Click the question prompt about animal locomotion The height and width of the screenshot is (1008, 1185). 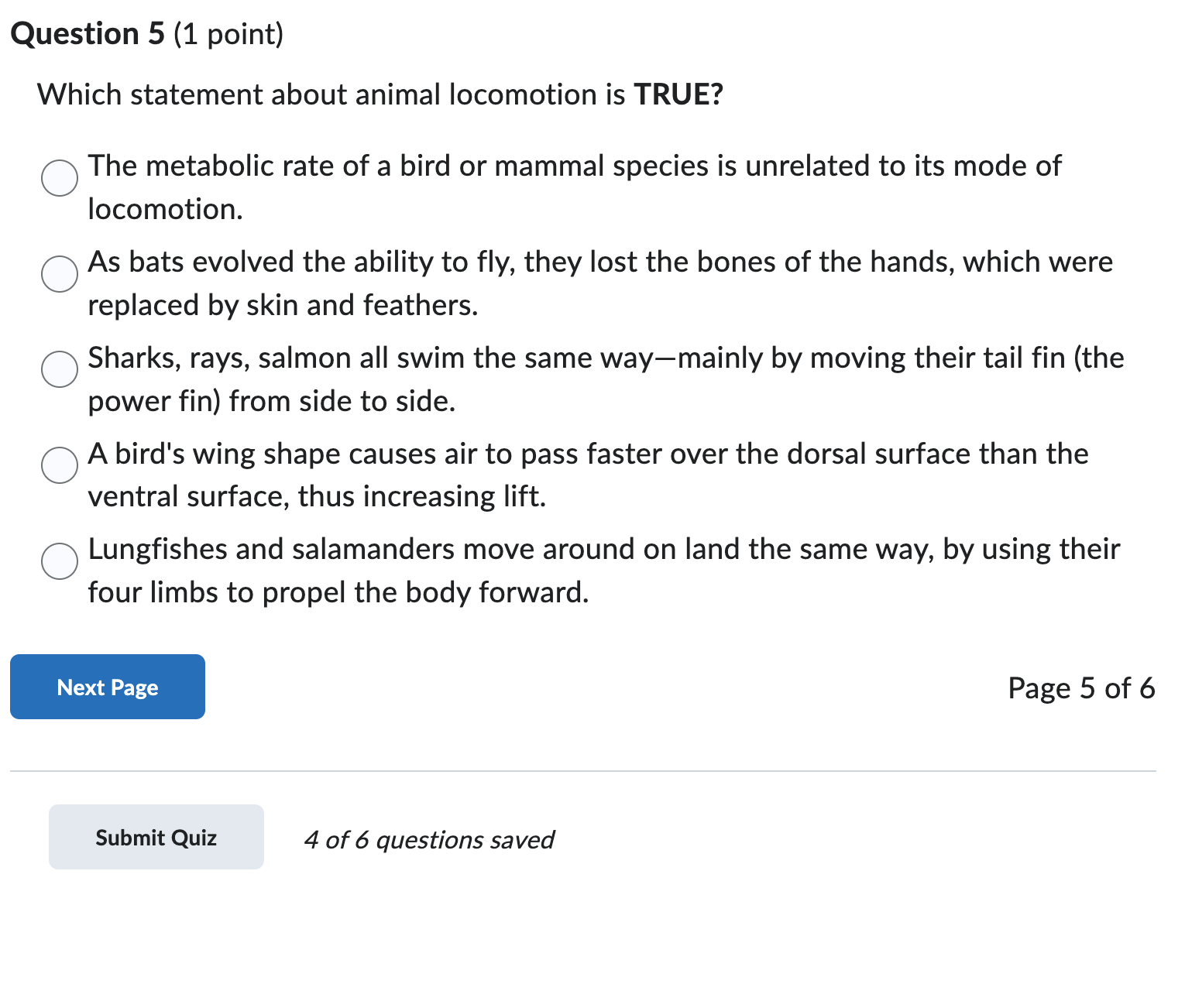pos(380,94)
